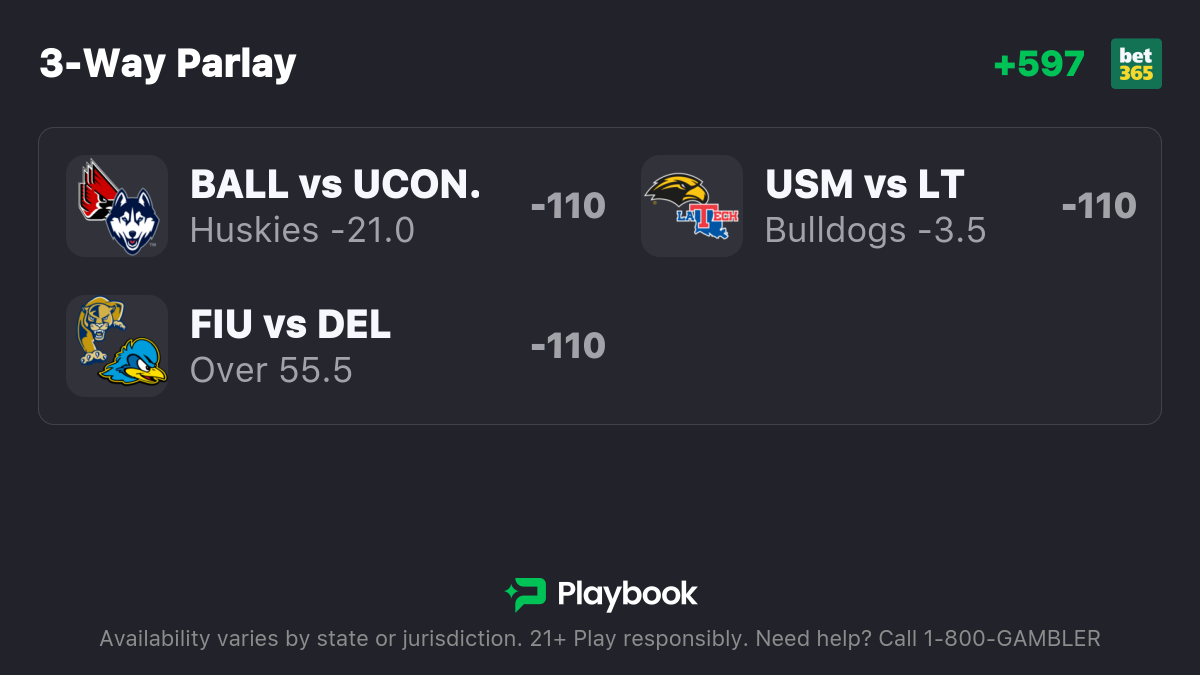Click the -110 odds for Huskies leg
Screen dimensions: 1200x675
(568, 206)
